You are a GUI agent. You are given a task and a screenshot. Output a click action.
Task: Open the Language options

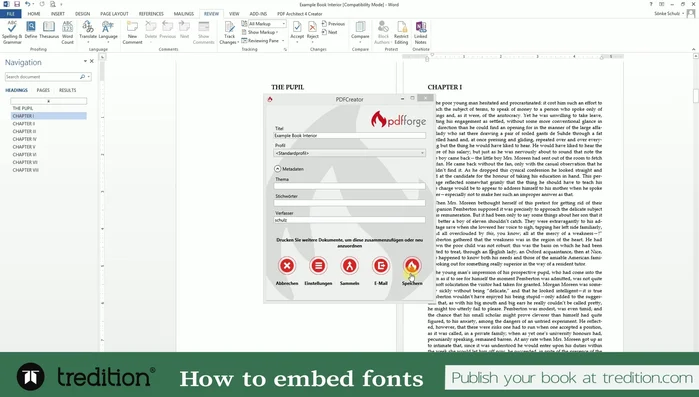(108, 31)
